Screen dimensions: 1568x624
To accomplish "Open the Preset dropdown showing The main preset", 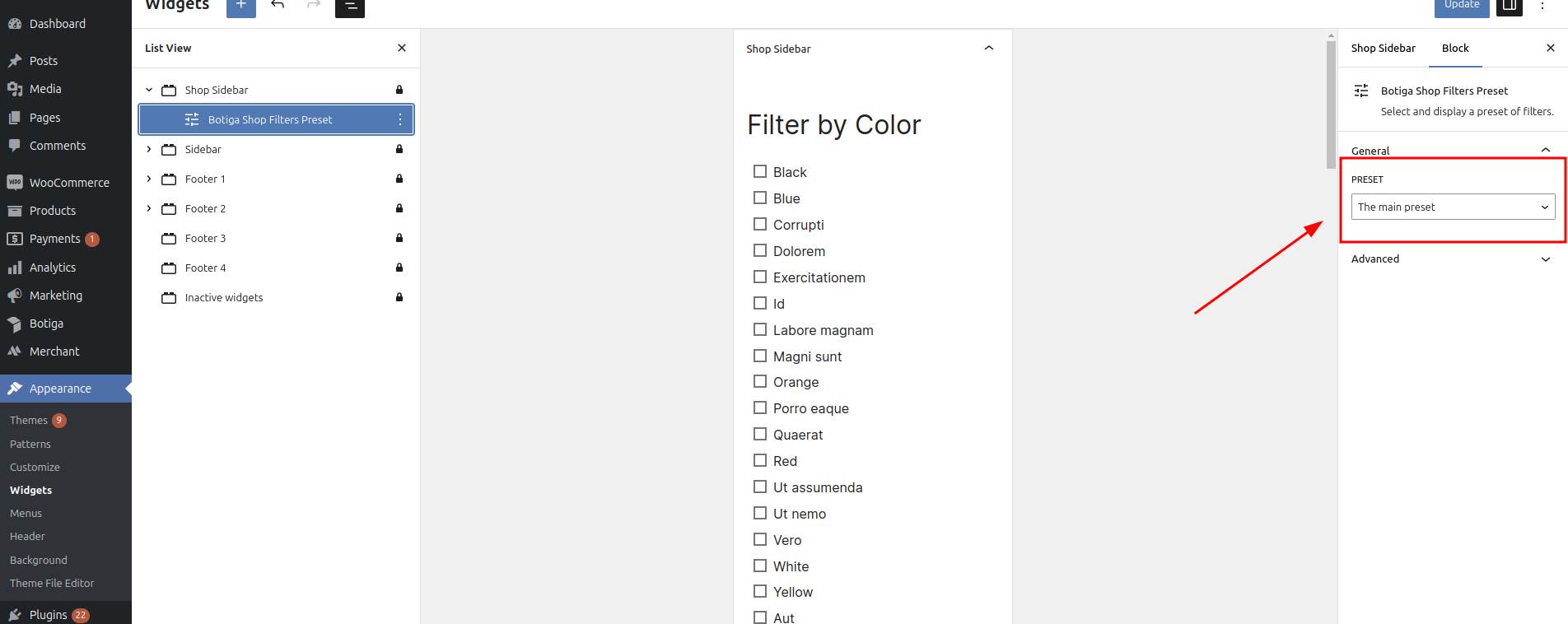I will pos(1453,207).
